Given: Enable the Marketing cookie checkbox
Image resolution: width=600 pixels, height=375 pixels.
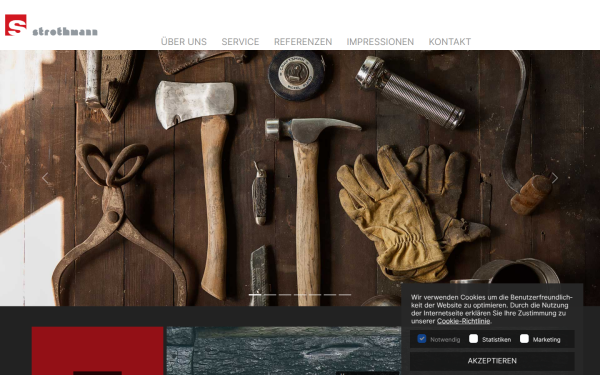Looking at the screenshot, I should point(524,339).
